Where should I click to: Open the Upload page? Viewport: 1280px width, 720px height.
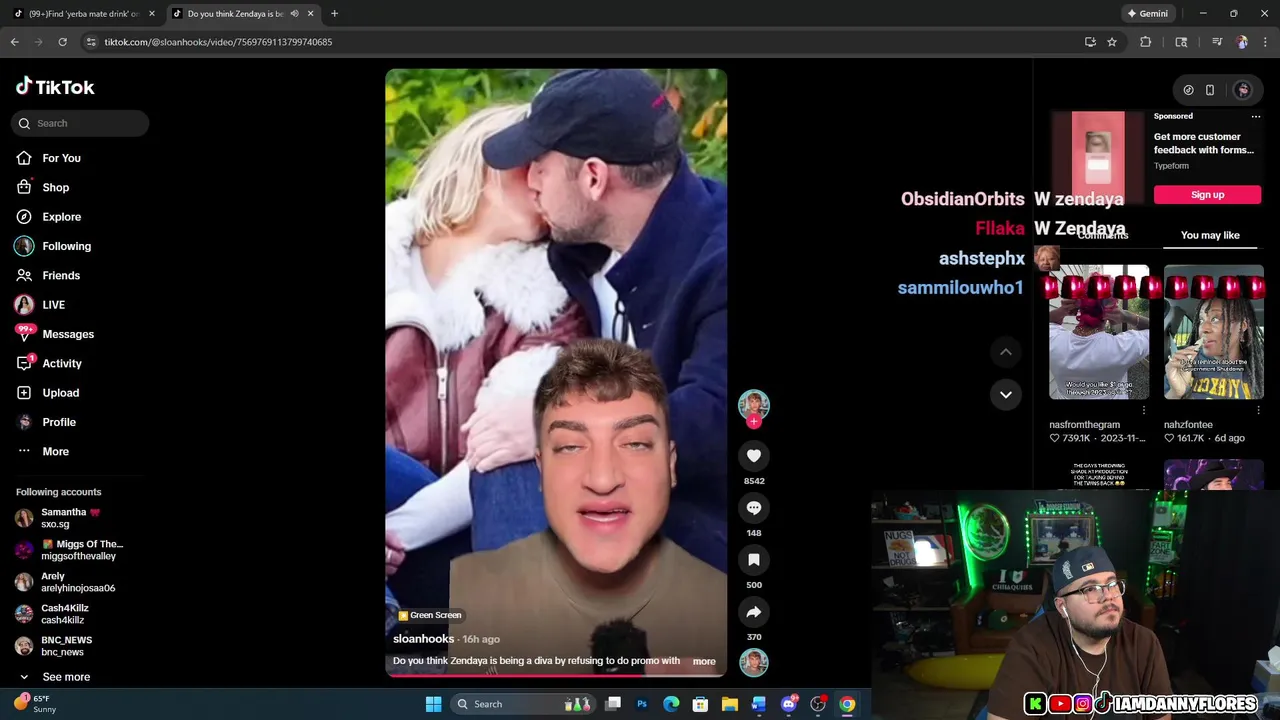(x=59, y=393)
